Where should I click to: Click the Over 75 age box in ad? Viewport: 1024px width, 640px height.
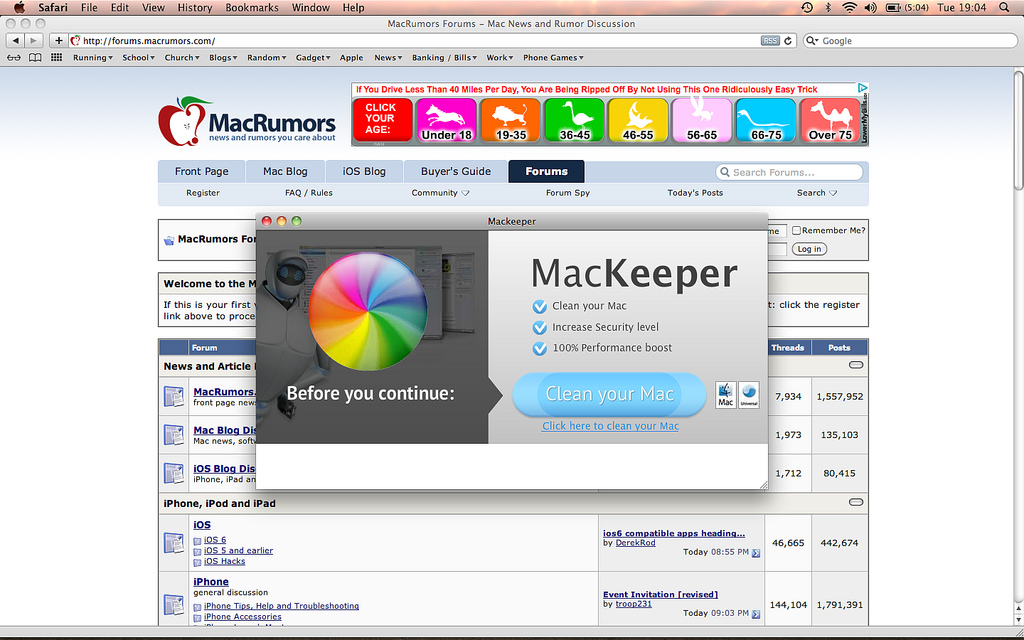830,120
